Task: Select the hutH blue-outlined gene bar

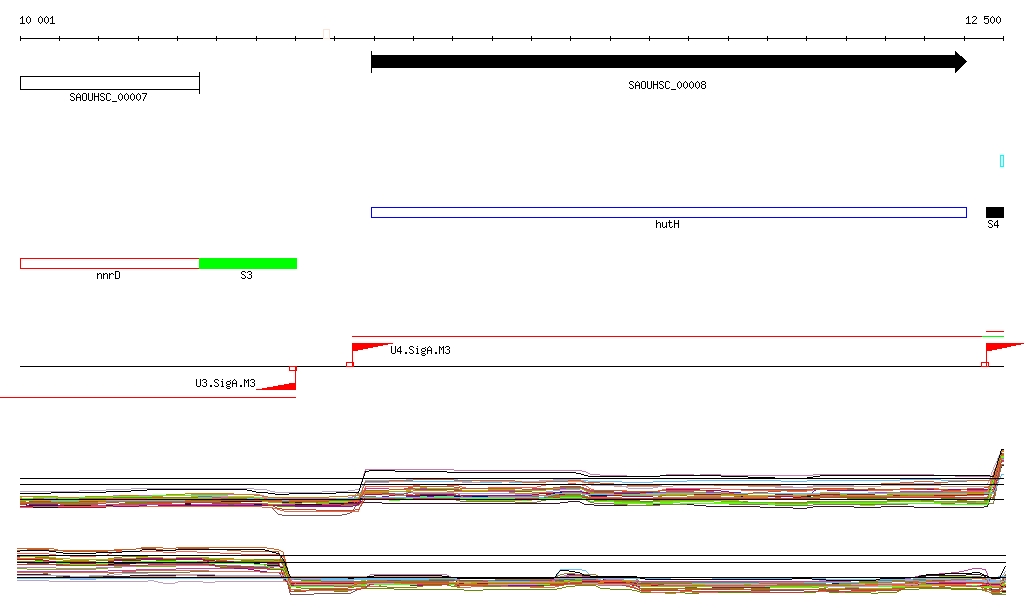Action: pyautogui.click(x=668, y=212)
